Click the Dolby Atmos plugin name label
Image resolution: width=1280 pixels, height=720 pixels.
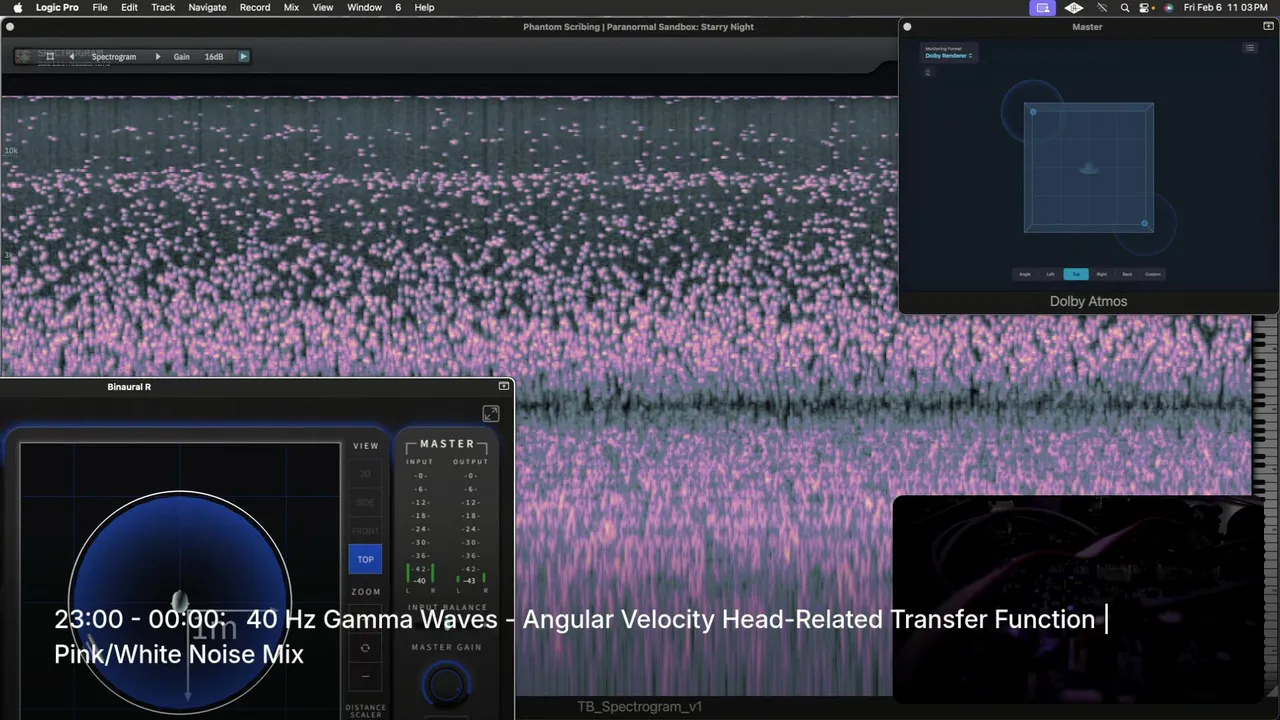pos(1088,301)
